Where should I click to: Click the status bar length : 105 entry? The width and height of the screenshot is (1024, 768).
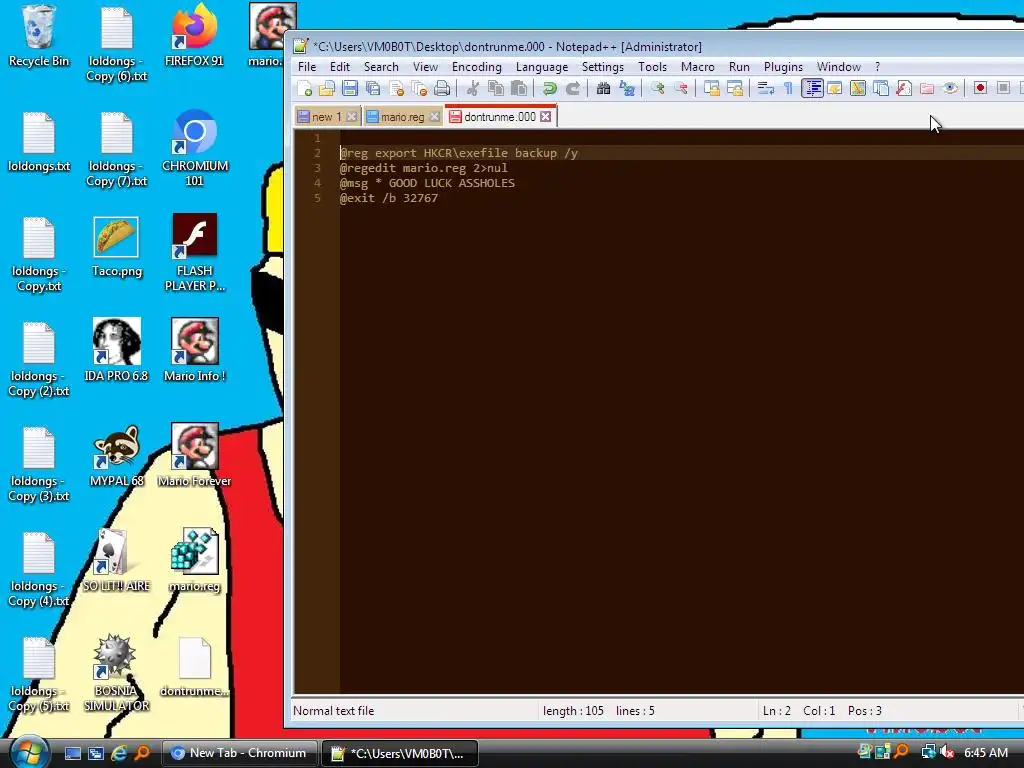point(573,711)
